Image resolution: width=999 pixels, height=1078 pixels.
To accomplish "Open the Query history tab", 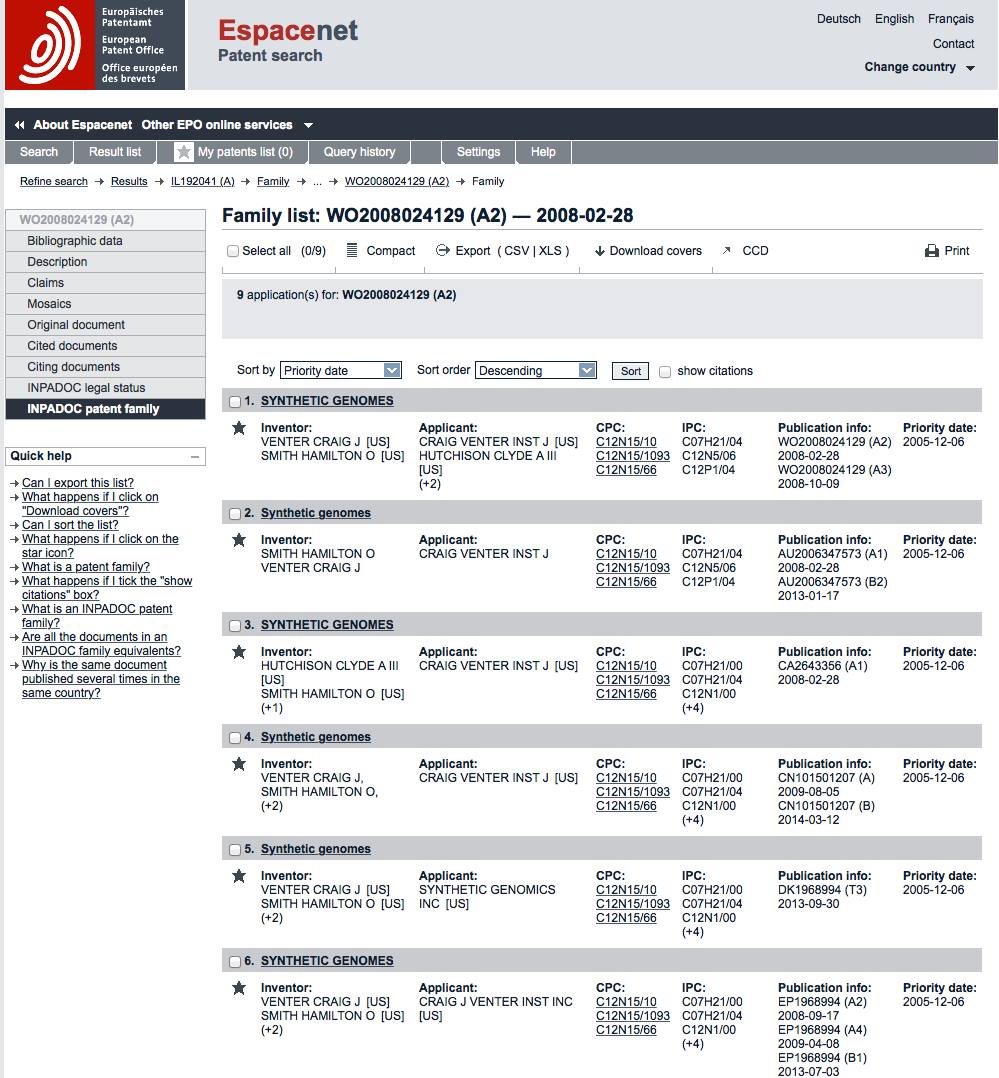I will pyautogui.click(x=360, y=152).
